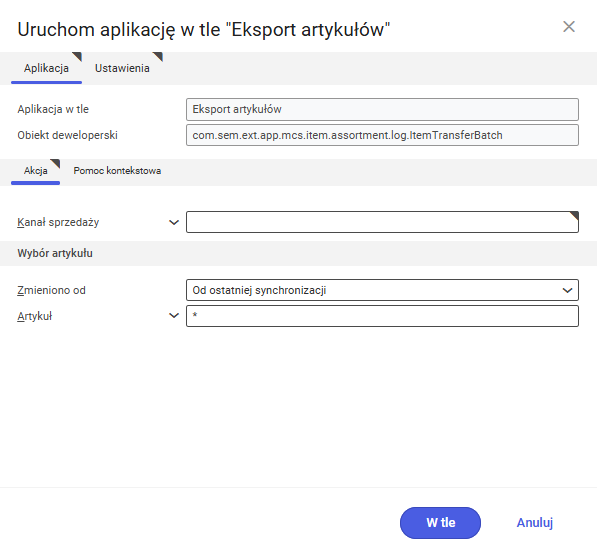Click the Obiekt deweloperski field
This screenshot has width=597, height=554.
(x=382, y=135)
